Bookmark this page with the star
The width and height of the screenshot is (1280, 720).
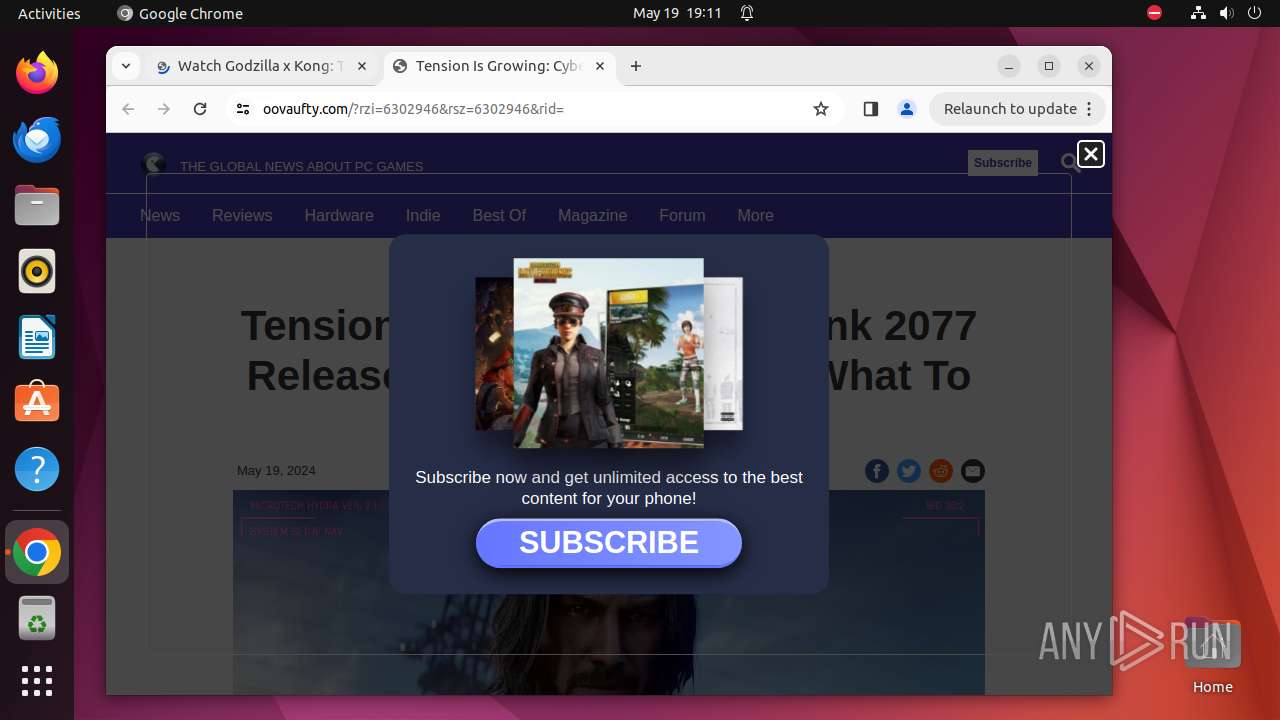coord(821,109)
